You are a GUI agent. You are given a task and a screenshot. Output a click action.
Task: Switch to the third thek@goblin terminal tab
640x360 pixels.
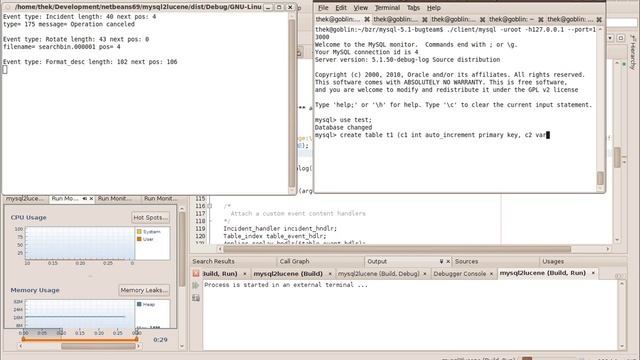coord(453,19)
